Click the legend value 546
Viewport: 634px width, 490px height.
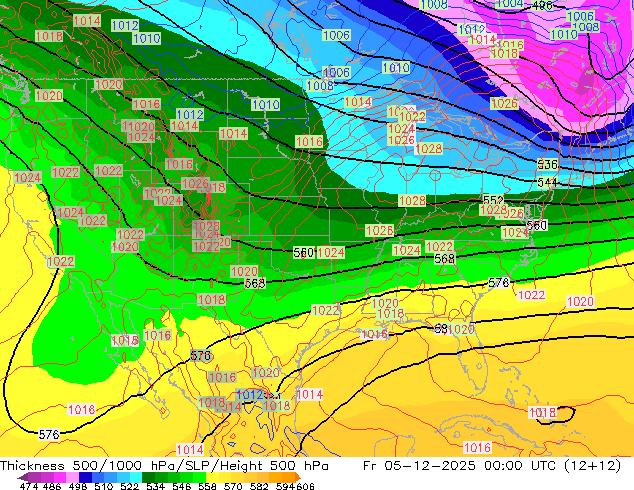coord(182,486)
